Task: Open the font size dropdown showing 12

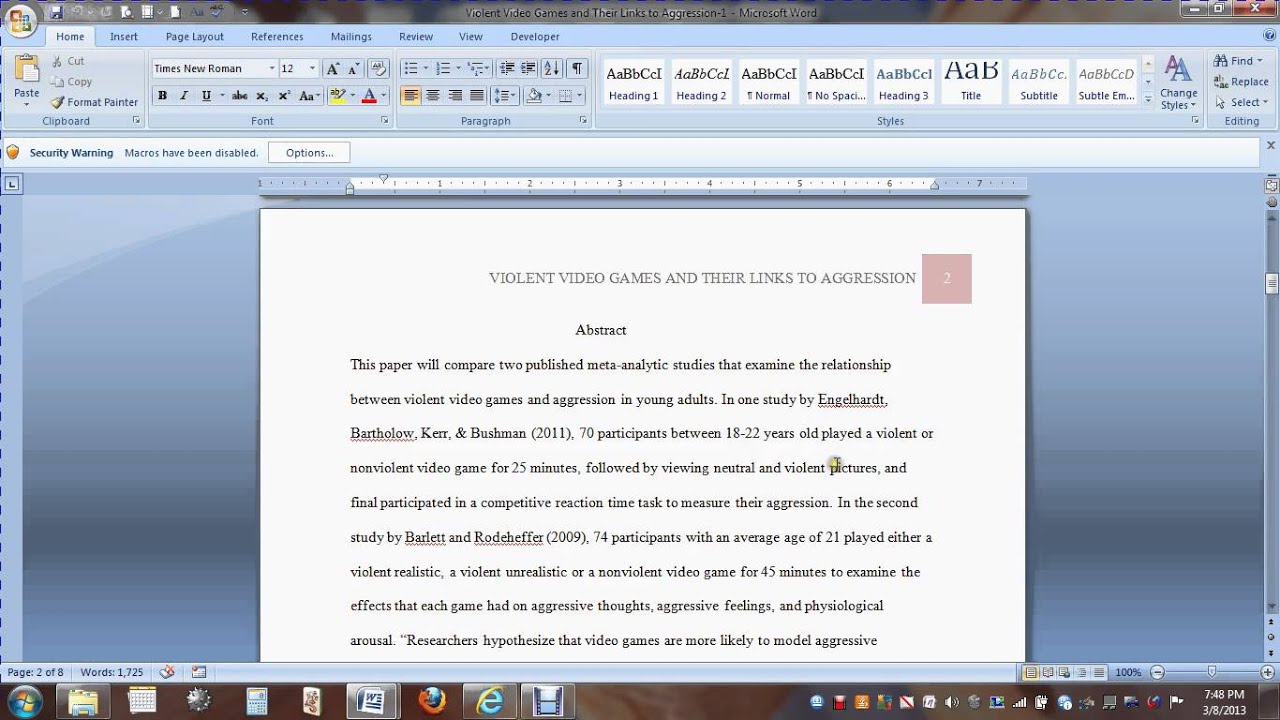Action: tap(312, 69)
